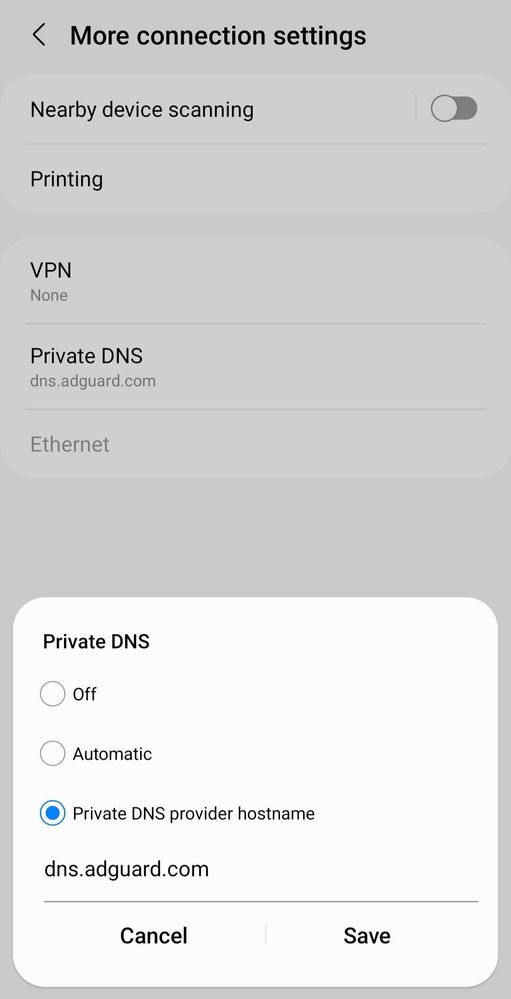Select the Automatic radio button
This screenshot has width=511, height=999.
tap(52, 754)
